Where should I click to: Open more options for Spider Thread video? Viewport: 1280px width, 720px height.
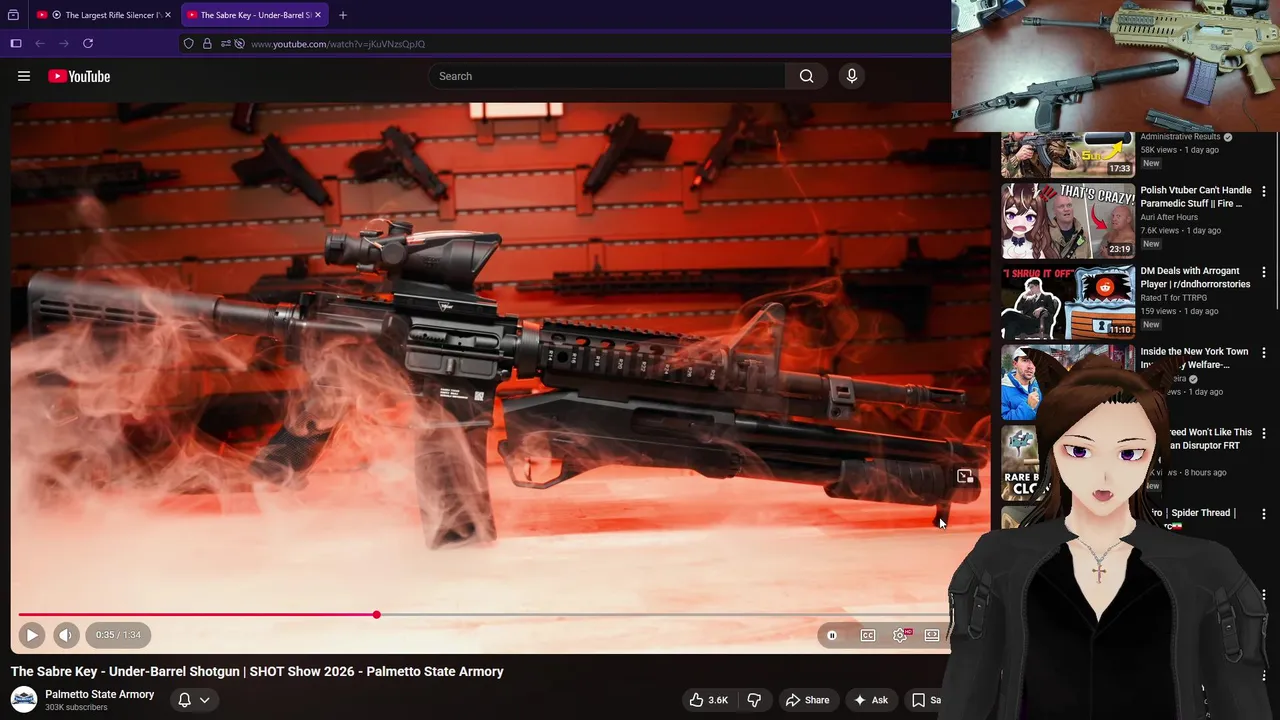pos(1264,514)
